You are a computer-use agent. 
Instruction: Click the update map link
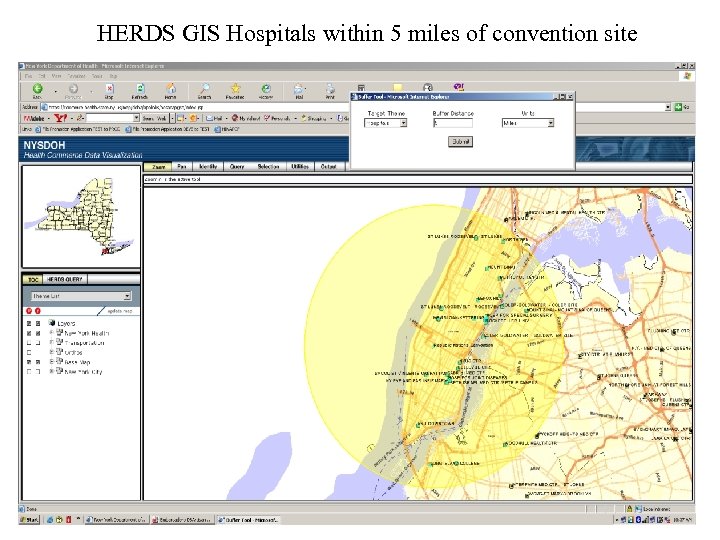pyautogui.click(x=119, y=311)
